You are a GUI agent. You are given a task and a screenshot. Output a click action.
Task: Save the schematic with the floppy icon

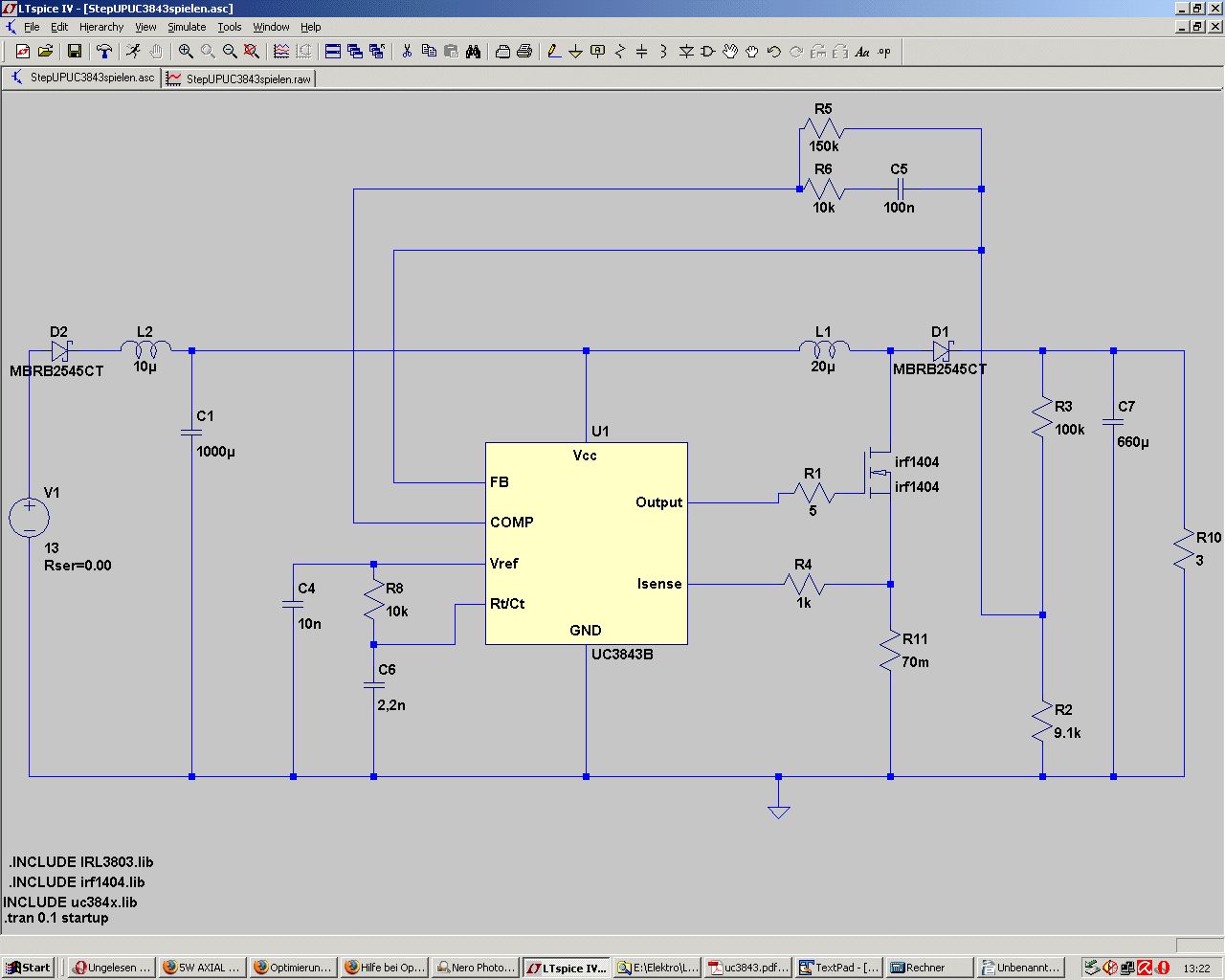click(75, 52)
